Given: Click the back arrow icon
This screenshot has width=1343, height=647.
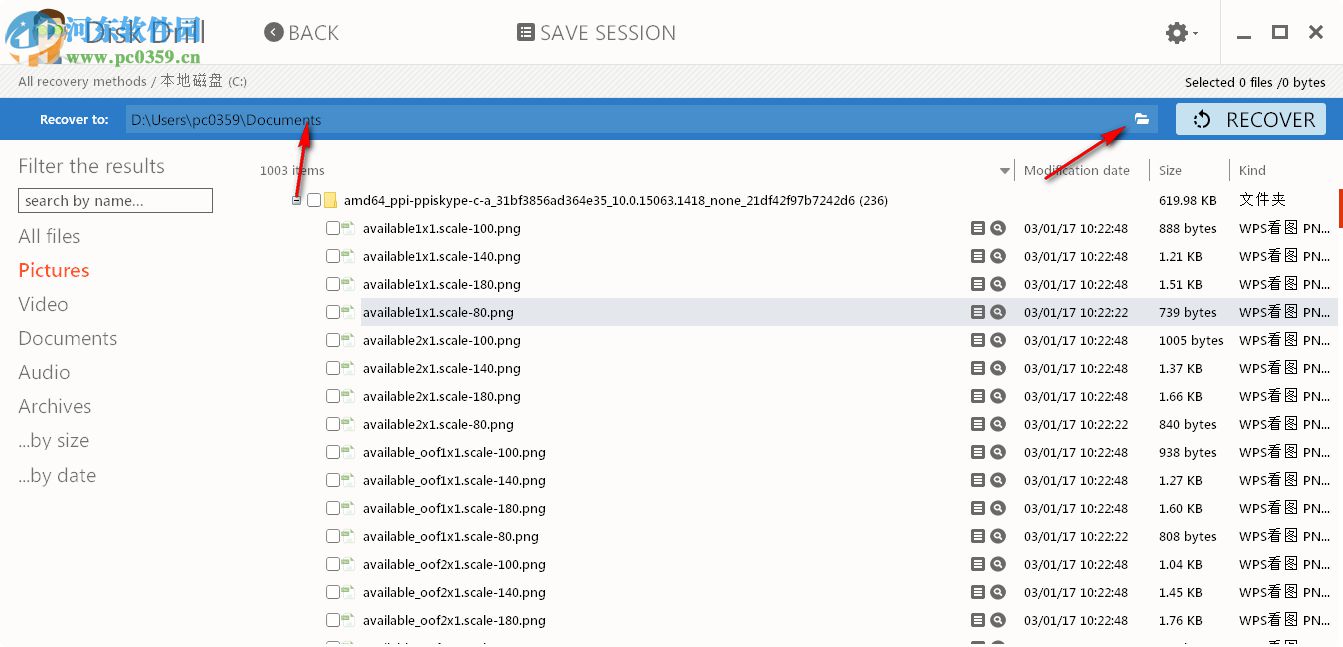Looking at the screenshot, I should (x=274, y=33).
